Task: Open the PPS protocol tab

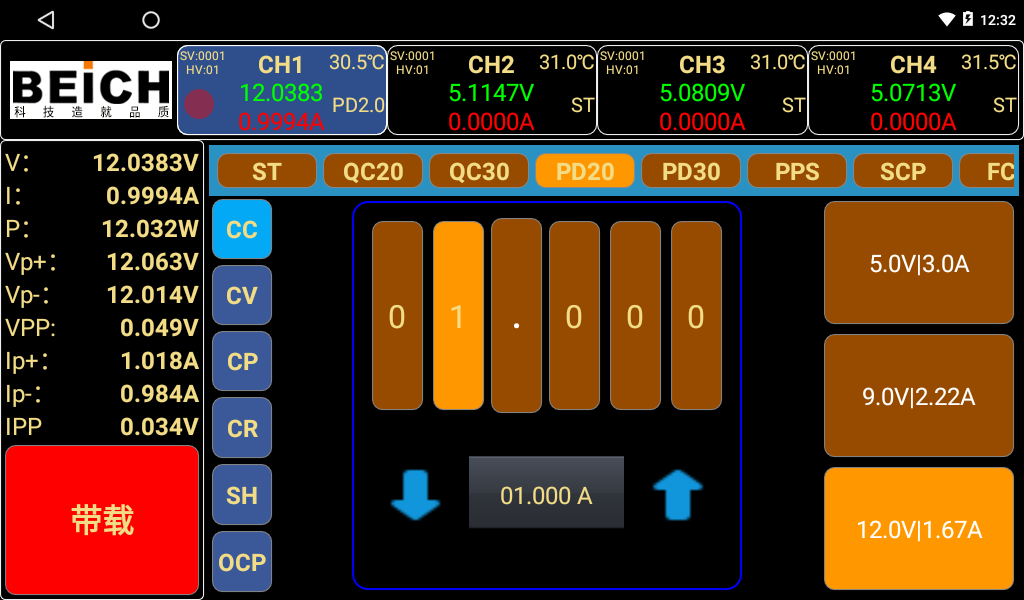Action: coord(797,171)
